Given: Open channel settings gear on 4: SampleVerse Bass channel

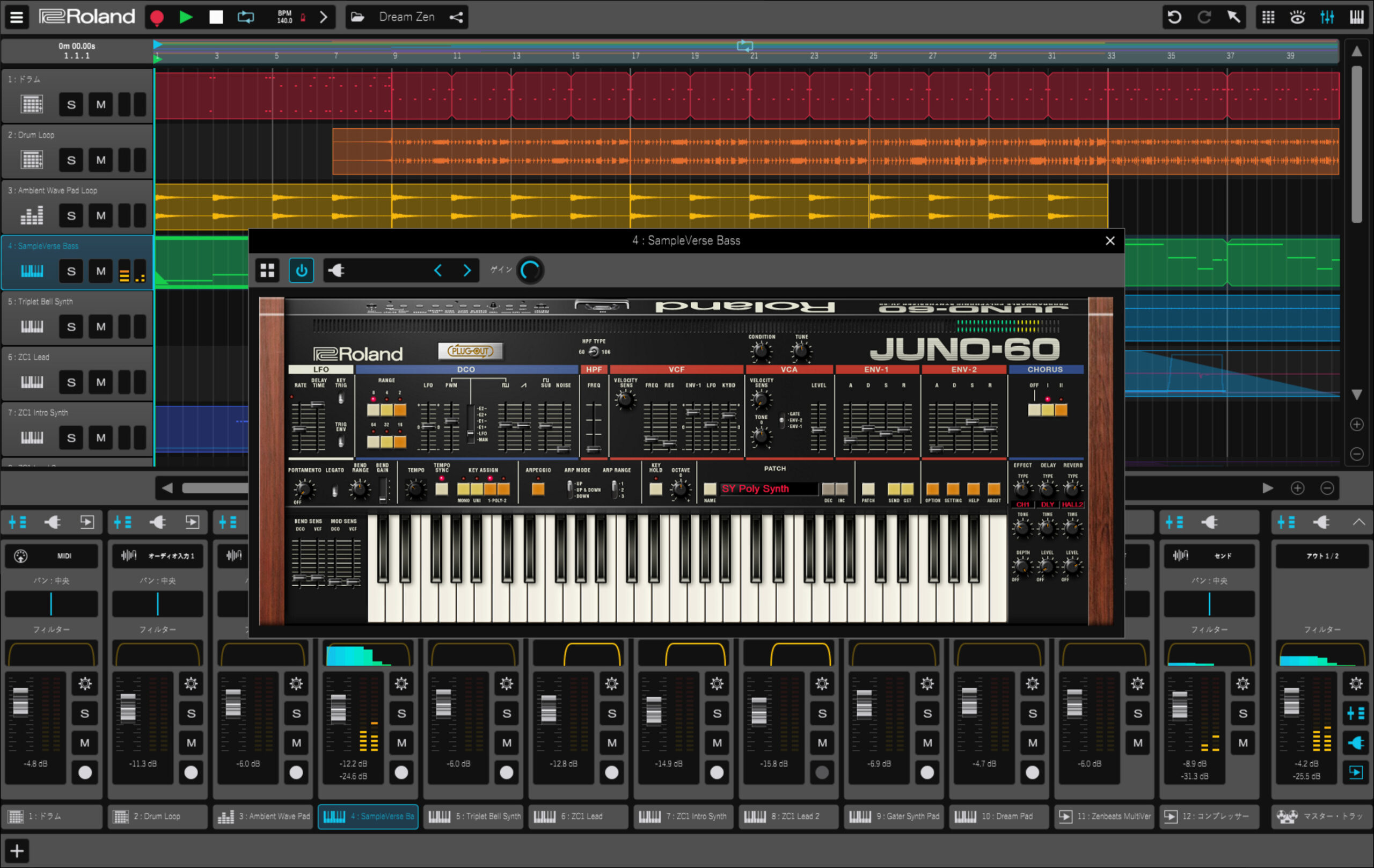Looking at the screenshot, I should [x=401, y=683].
